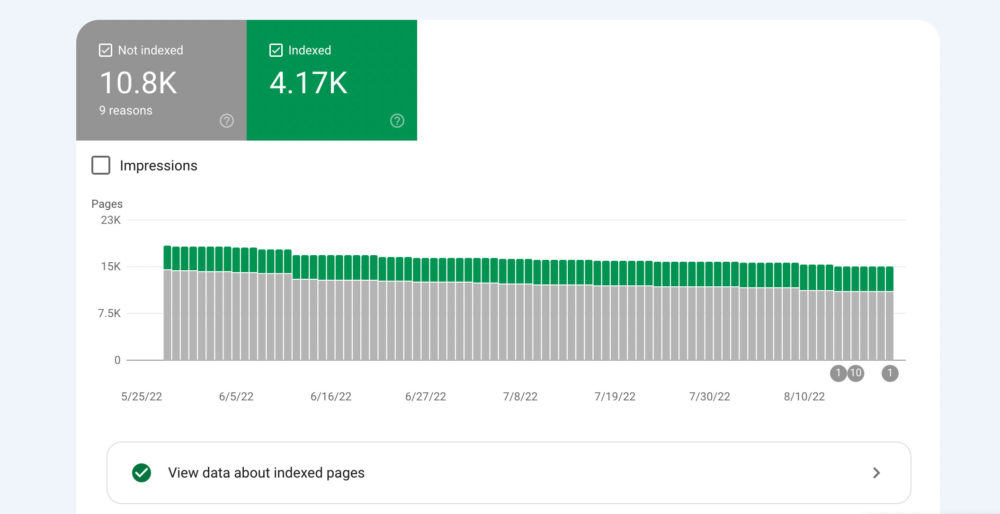Click the rightmost annotation marker under the chart
This screenshot has height=514, width=1000.
click(890, 373)
